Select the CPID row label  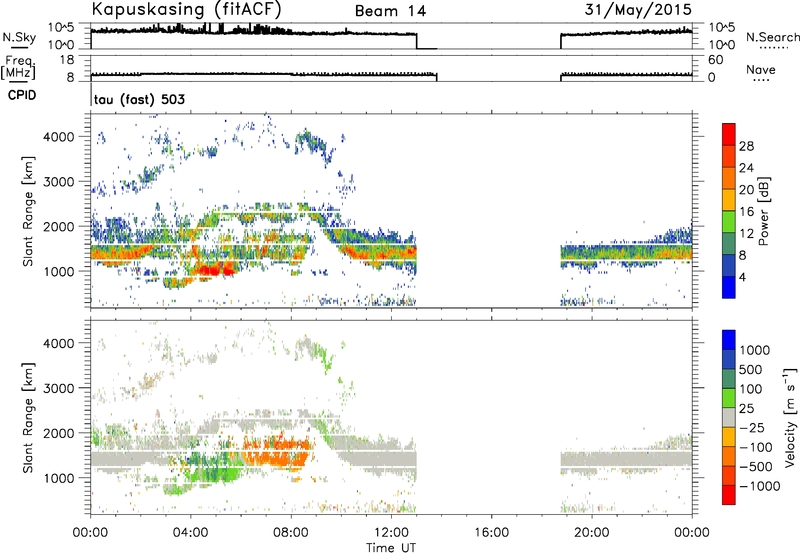[x=22, y=95]
